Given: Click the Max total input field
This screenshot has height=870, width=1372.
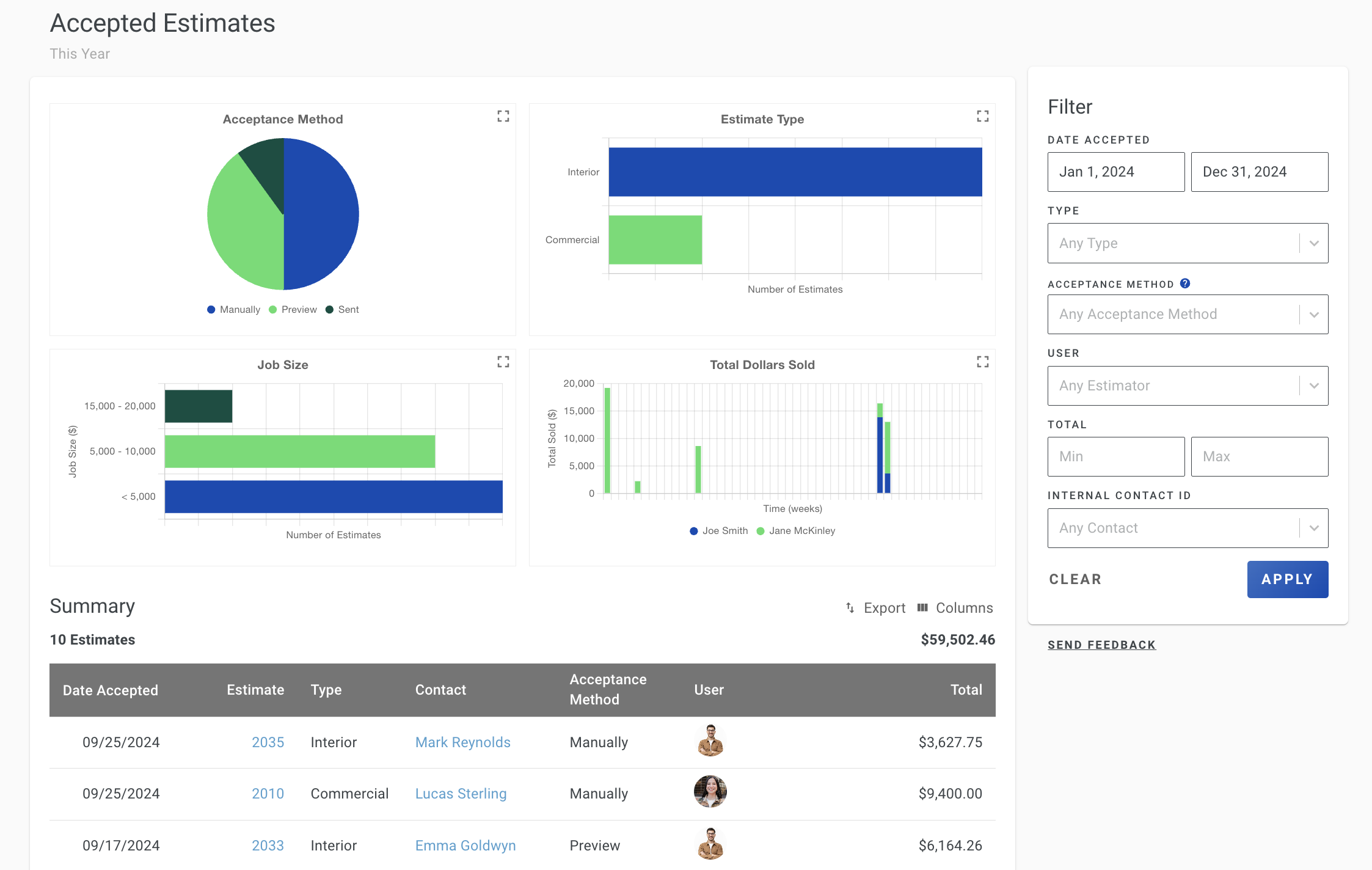Looking at the screenshot, I should 1260,456.
